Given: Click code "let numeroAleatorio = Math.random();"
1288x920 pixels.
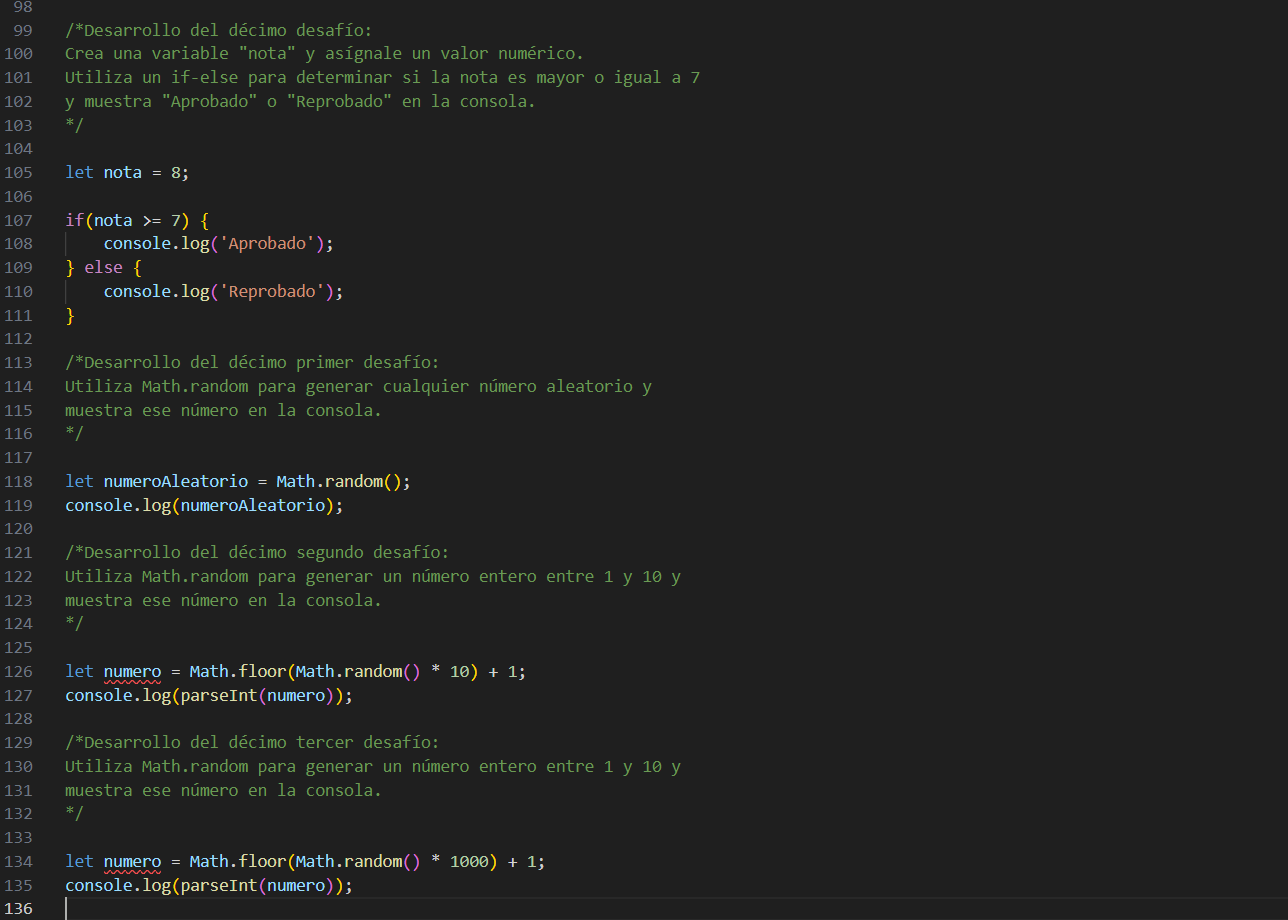Looking at the screenshot, I should 238,481.
